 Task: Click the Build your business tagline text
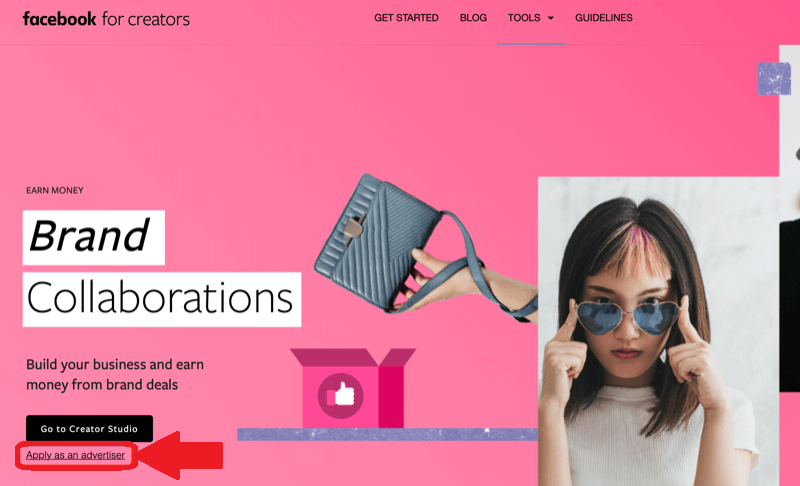pyautogui.click(x=115, y=374)
